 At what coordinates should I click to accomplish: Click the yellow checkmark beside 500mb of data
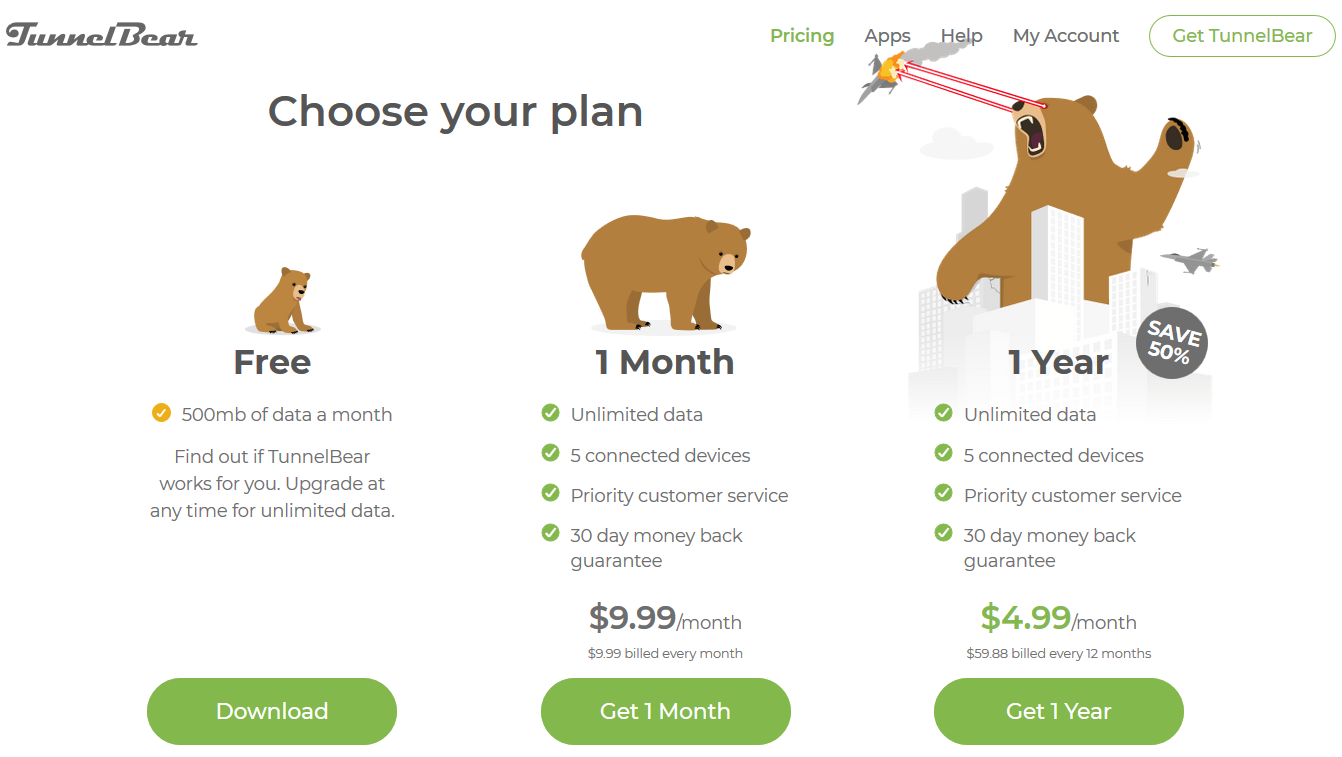(x=161, y=412)
